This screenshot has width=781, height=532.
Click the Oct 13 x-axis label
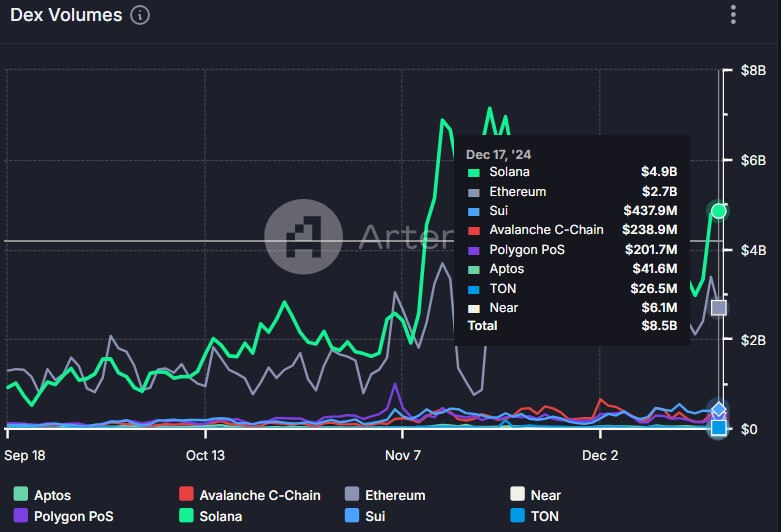(205, 455)
